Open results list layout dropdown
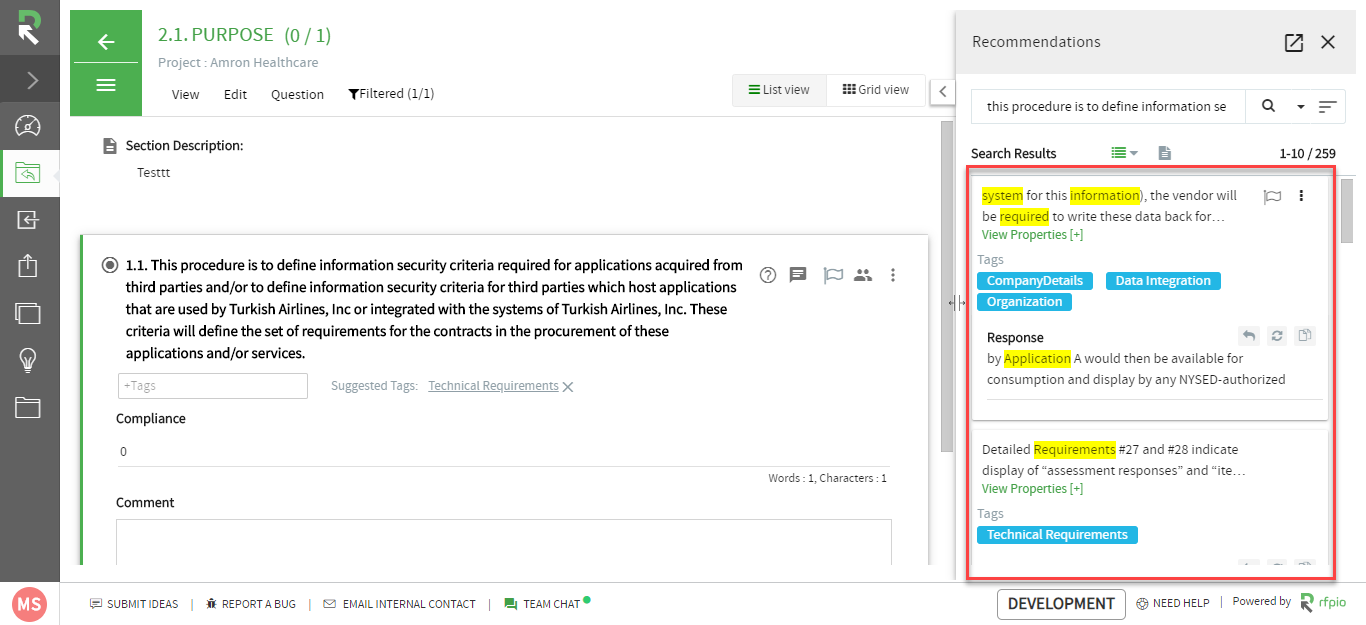 click(x=1125, y=153)
